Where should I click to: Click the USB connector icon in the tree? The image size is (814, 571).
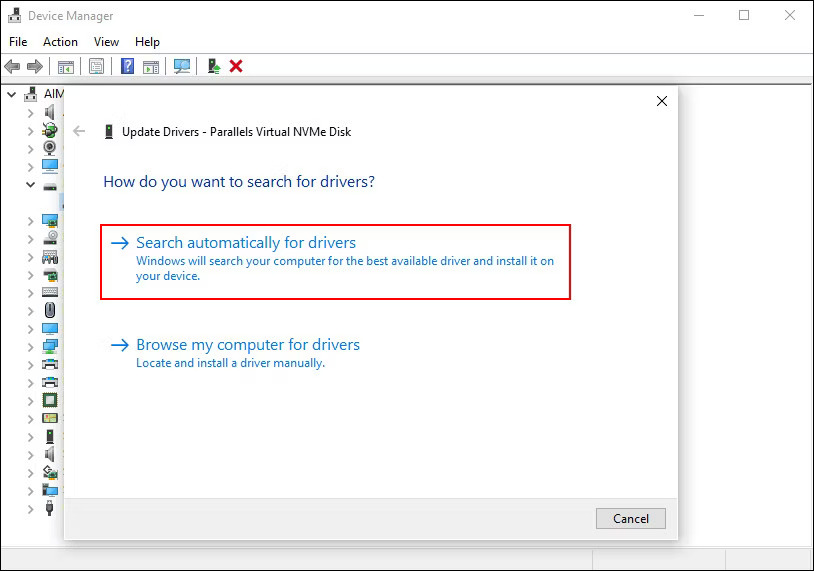click(x=50, y=509)
